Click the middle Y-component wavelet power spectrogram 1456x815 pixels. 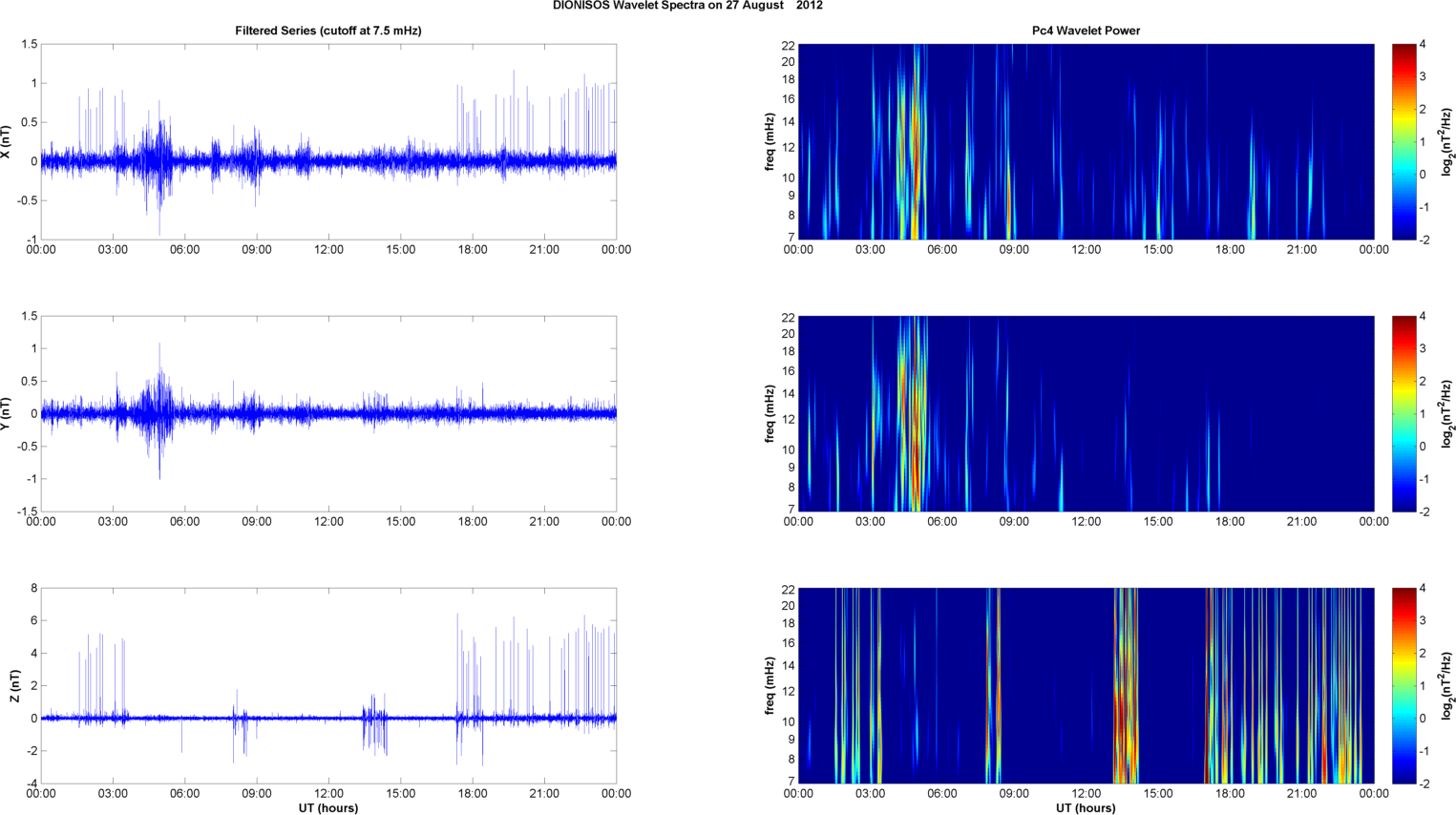point(1086,413)
